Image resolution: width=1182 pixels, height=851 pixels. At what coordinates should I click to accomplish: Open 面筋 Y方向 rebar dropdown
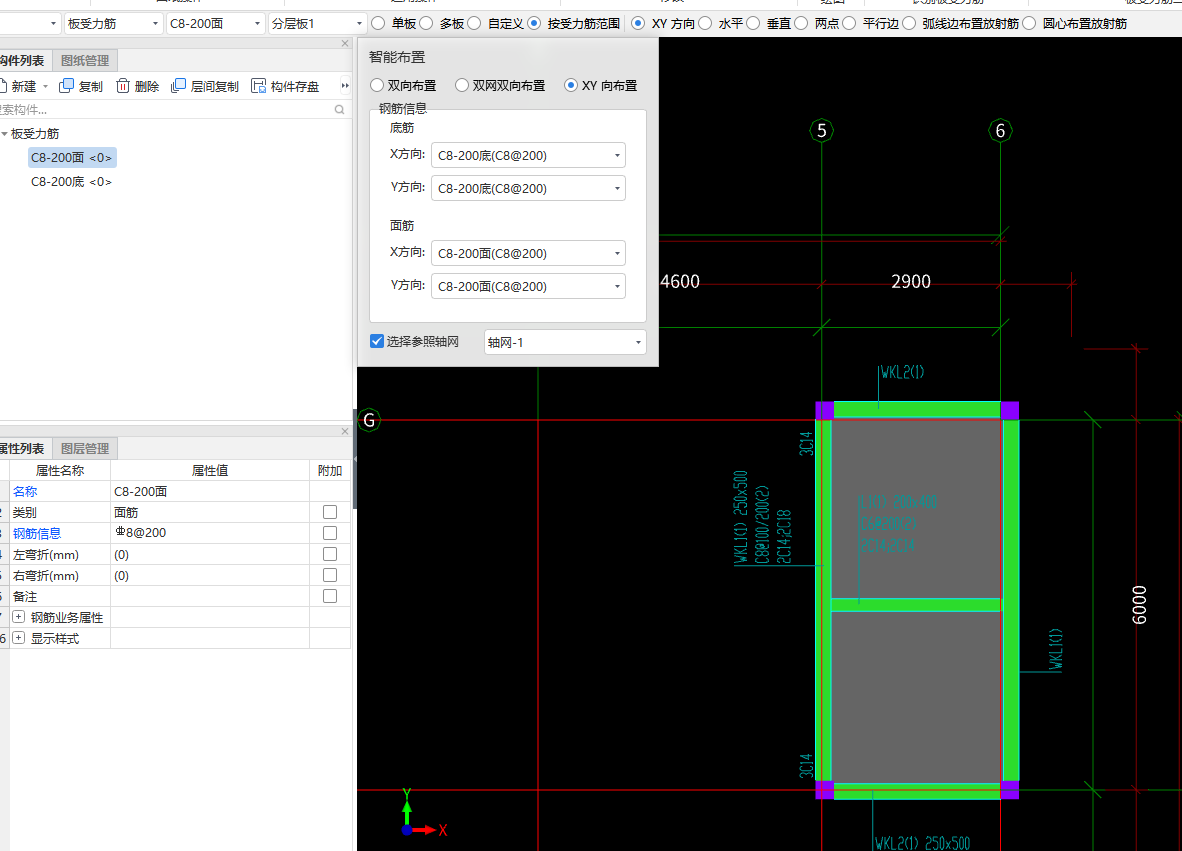tap(528, 286)
